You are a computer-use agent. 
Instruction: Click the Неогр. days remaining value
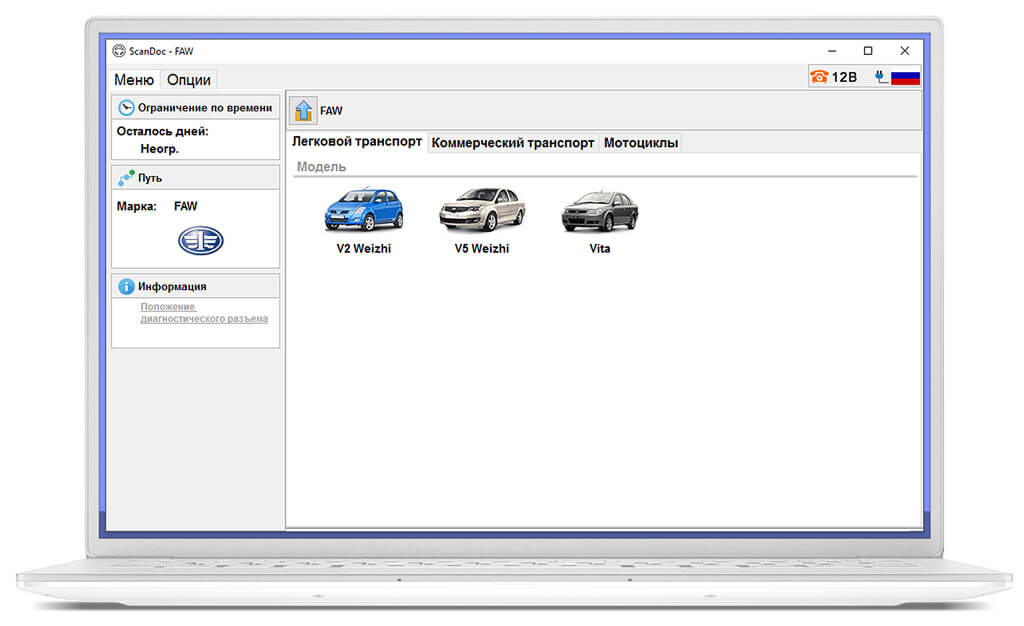pyautogui.click(x=159, y=149)
